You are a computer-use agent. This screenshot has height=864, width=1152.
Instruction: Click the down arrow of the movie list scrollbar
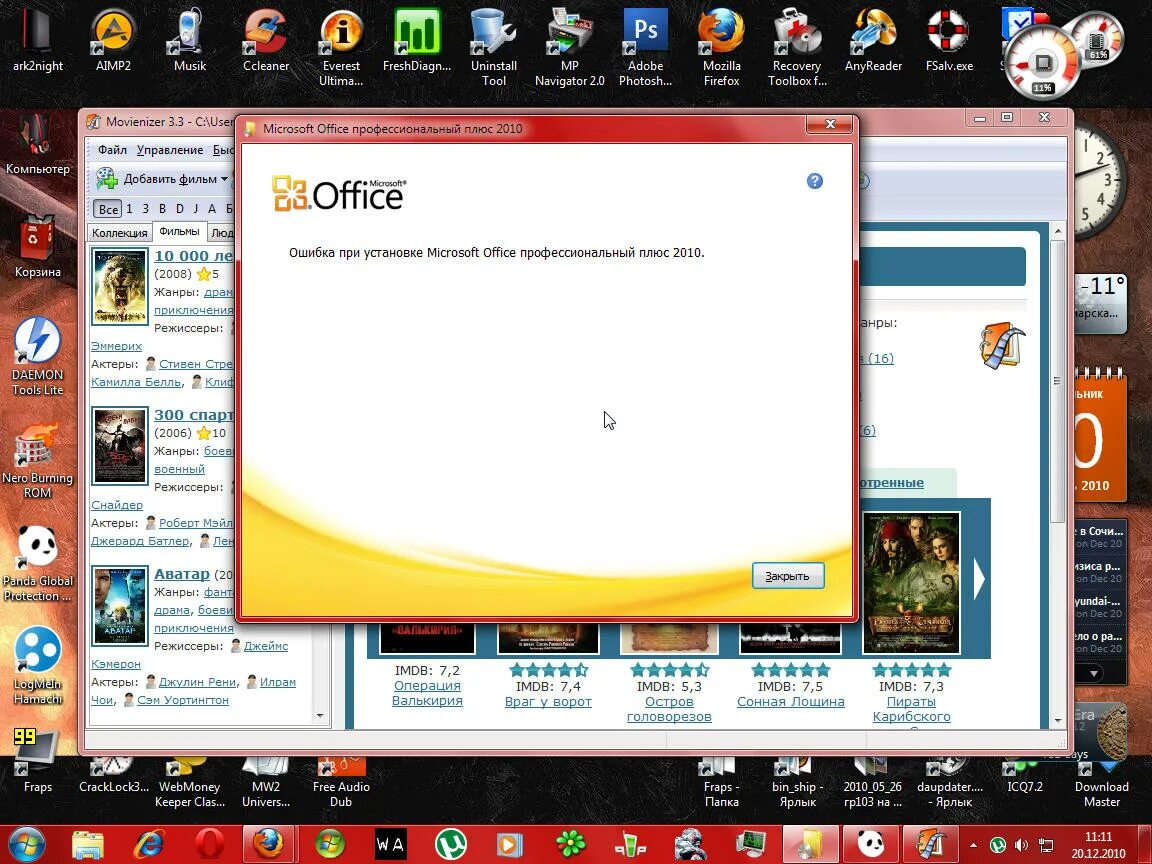coord(320,716)
